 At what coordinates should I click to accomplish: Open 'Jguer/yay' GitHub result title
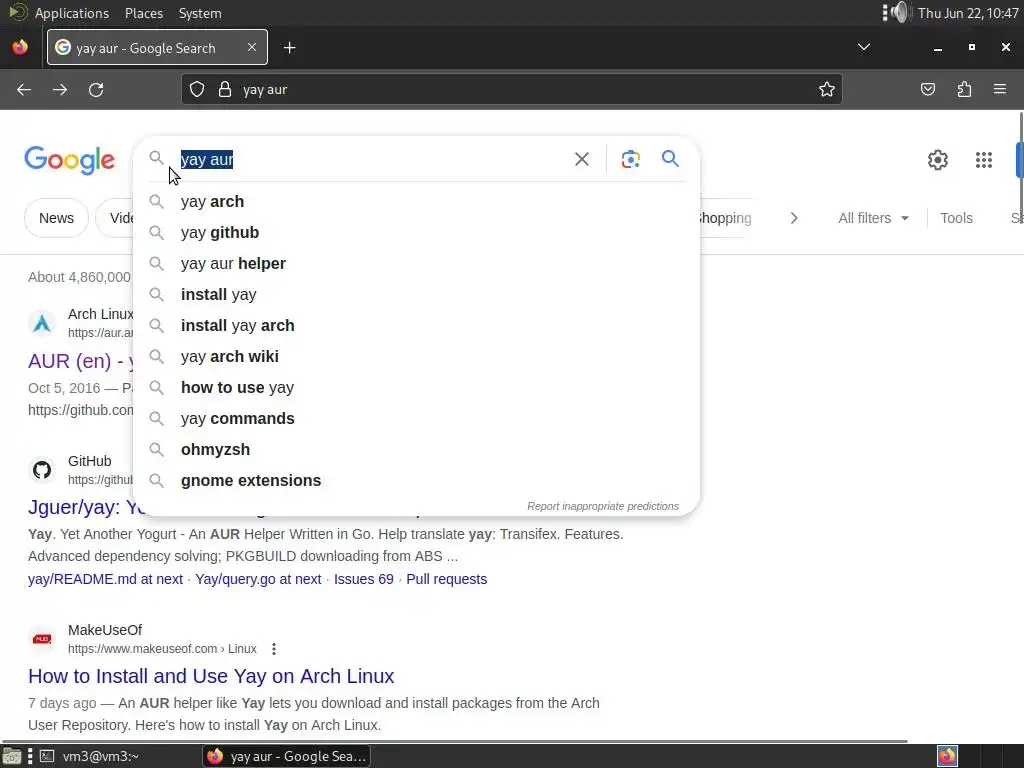point(80,507)
